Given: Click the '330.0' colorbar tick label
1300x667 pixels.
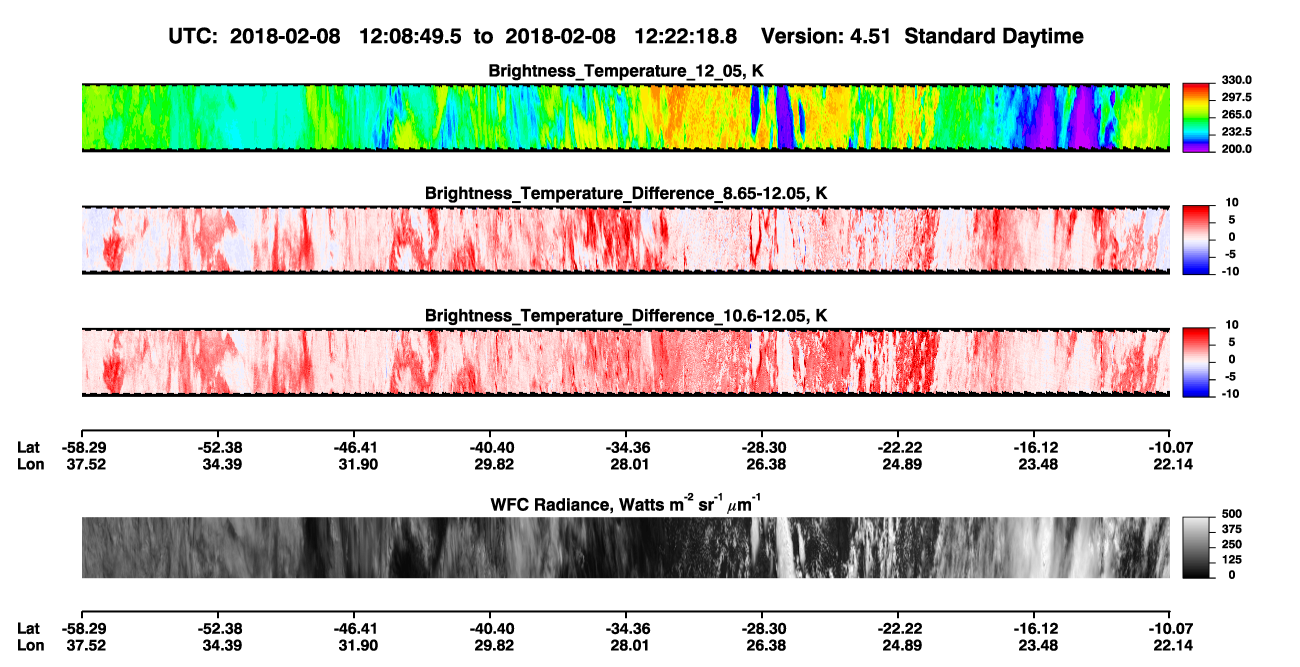Looking at the screenshot, I should click(1236, 81).
